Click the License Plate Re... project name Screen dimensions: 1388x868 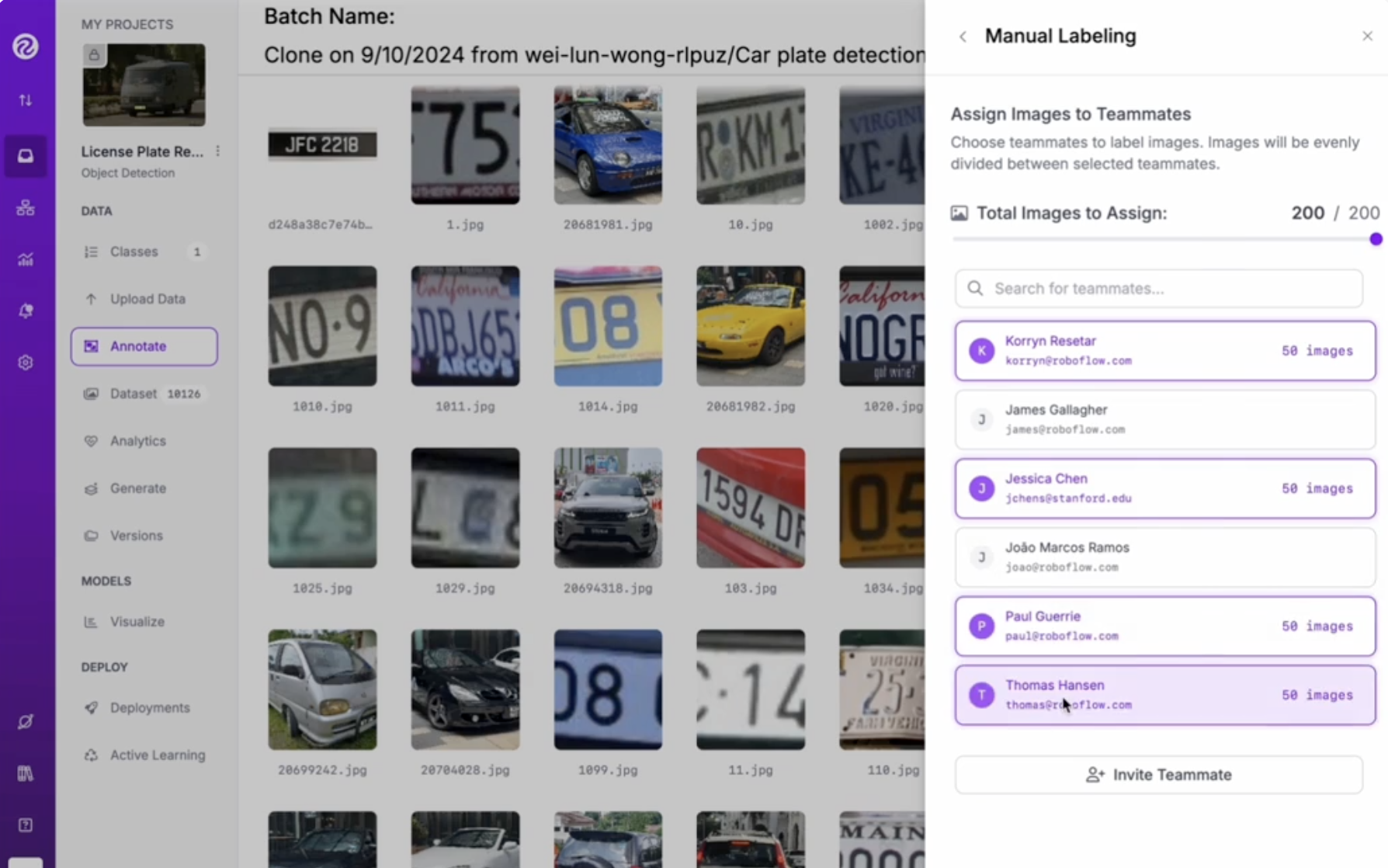(142, 151)
